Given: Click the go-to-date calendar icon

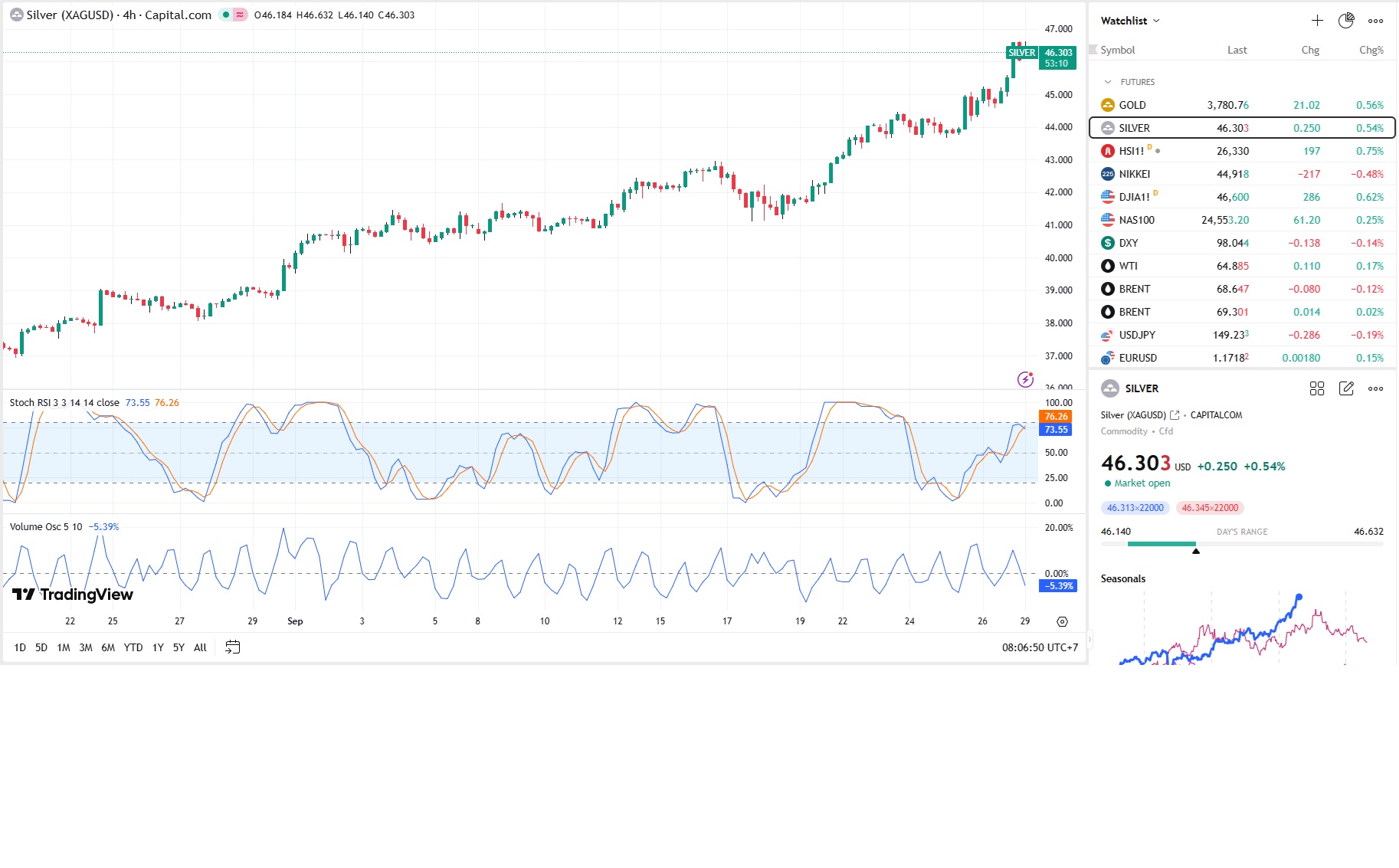Looking at the screenshot, I should click(233, 647).
